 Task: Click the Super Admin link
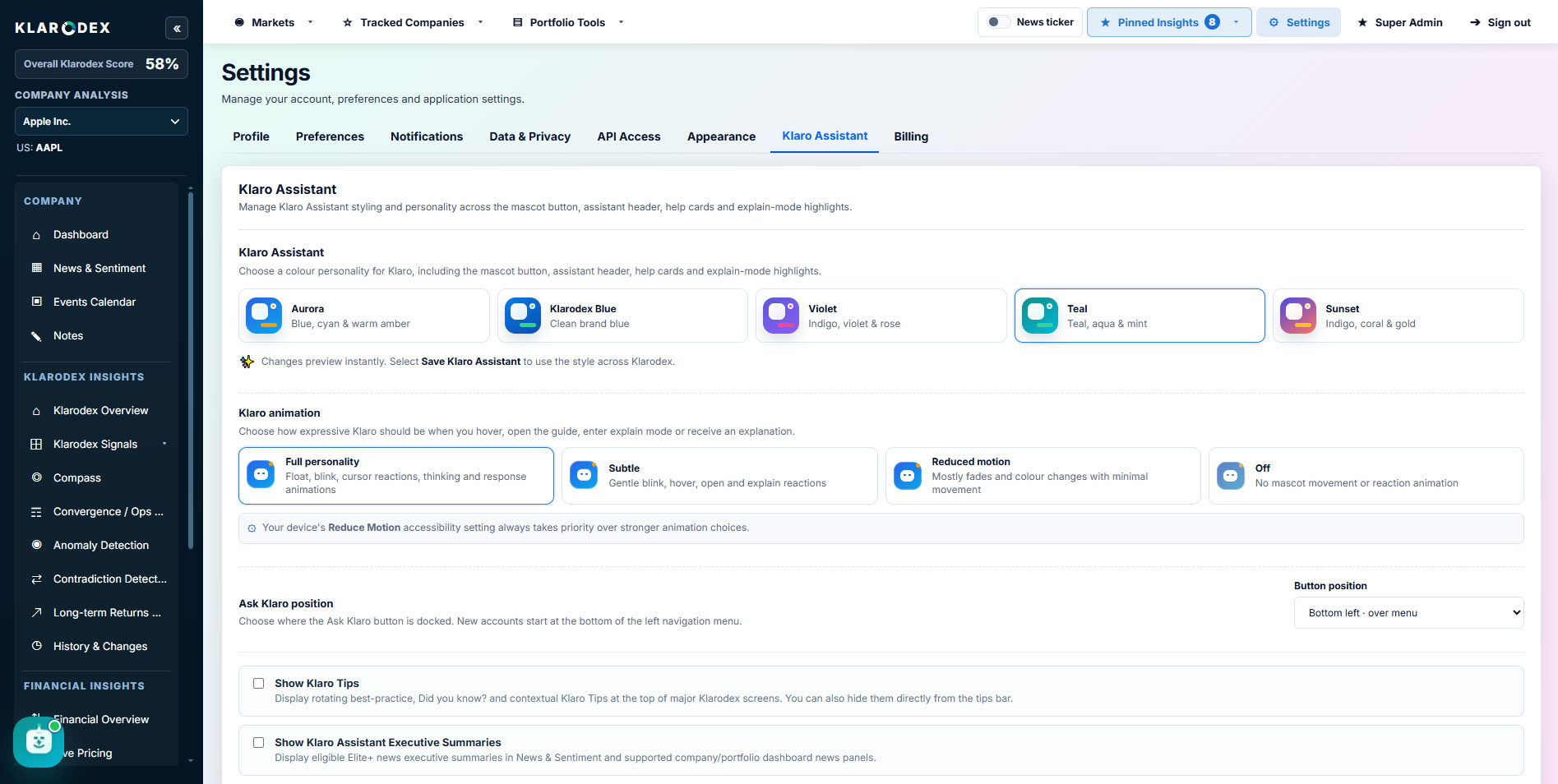coord(1400,22)
